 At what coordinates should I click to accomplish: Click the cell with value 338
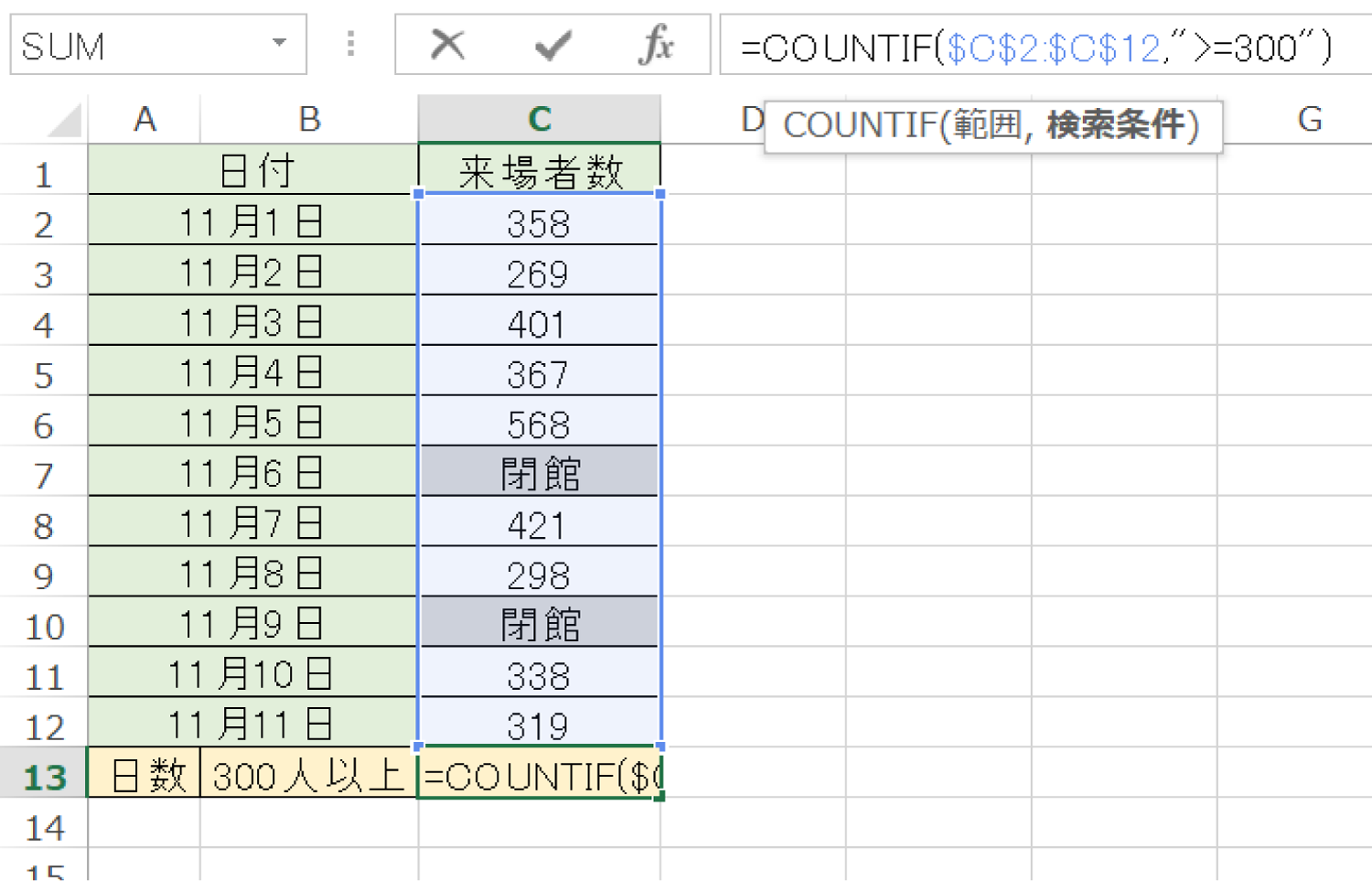tap(540, 673)
